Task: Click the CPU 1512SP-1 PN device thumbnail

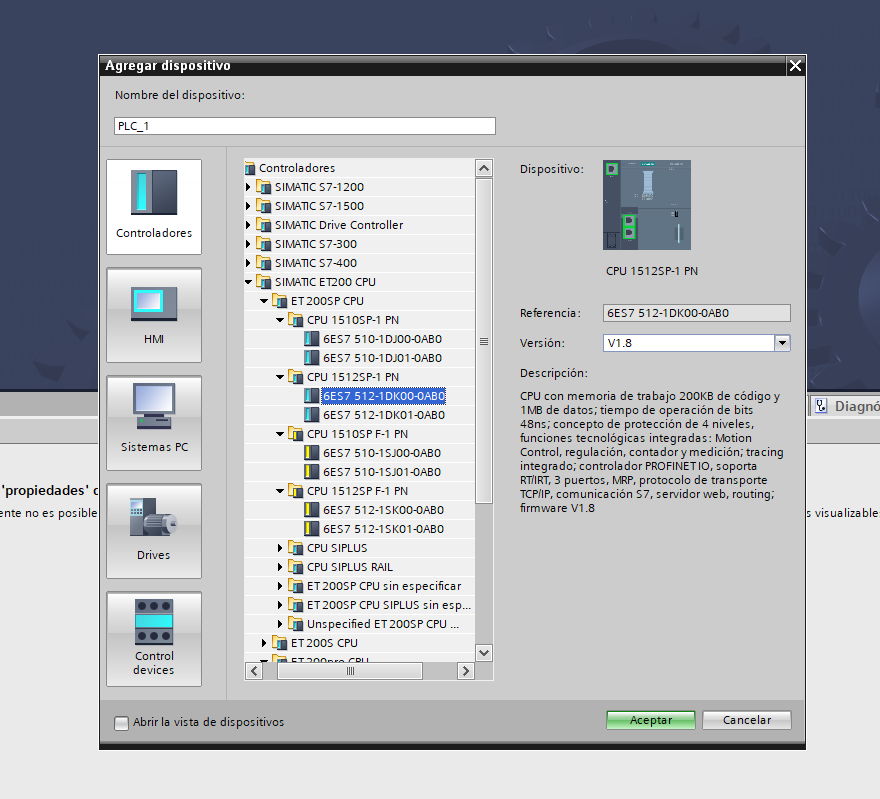Action: pyautogui.click(x=647, y=205)
